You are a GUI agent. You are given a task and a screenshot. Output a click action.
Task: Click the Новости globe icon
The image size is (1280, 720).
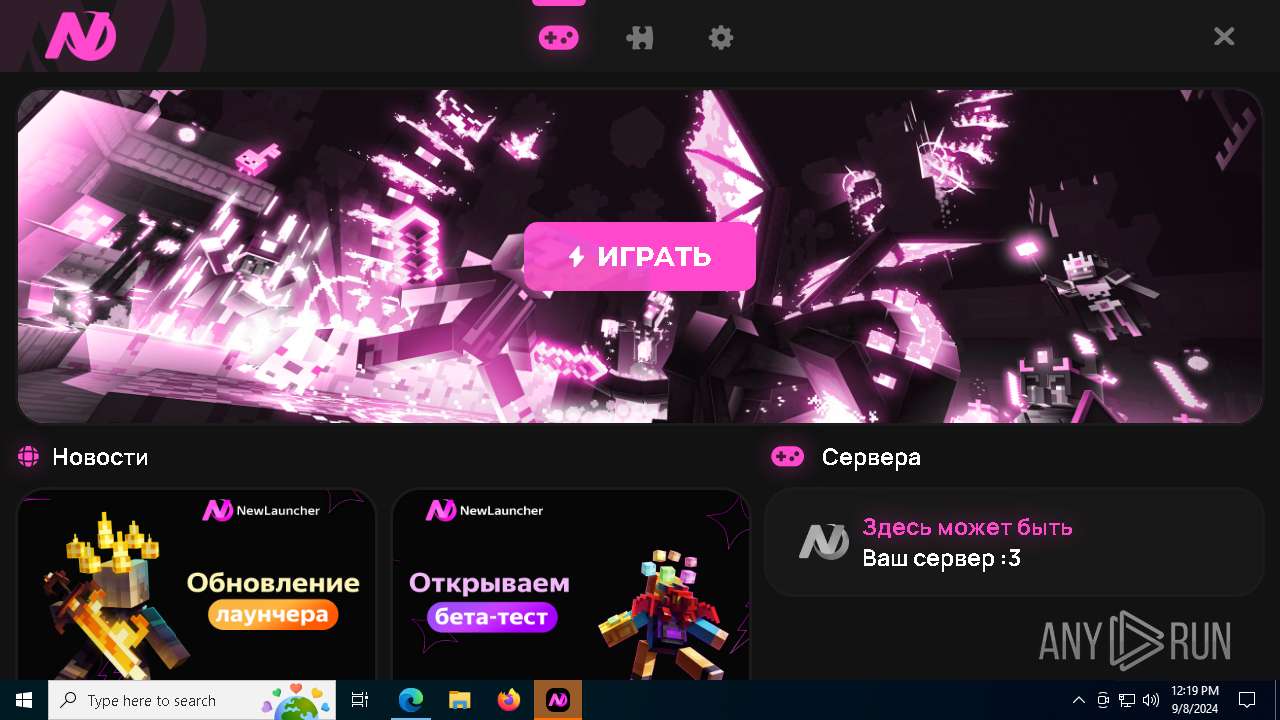28,457
